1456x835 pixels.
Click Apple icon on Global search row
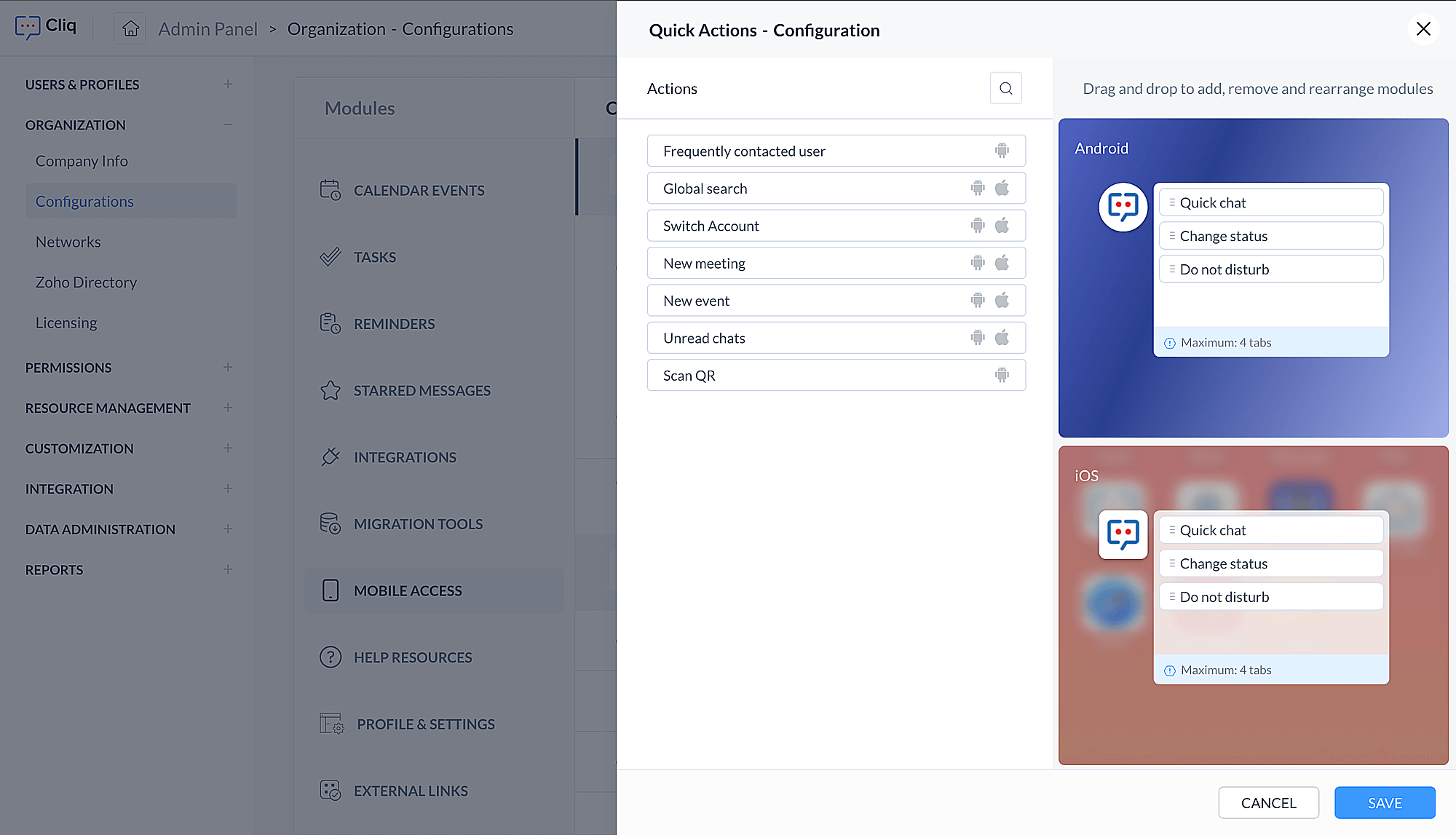pos(1002,188)
